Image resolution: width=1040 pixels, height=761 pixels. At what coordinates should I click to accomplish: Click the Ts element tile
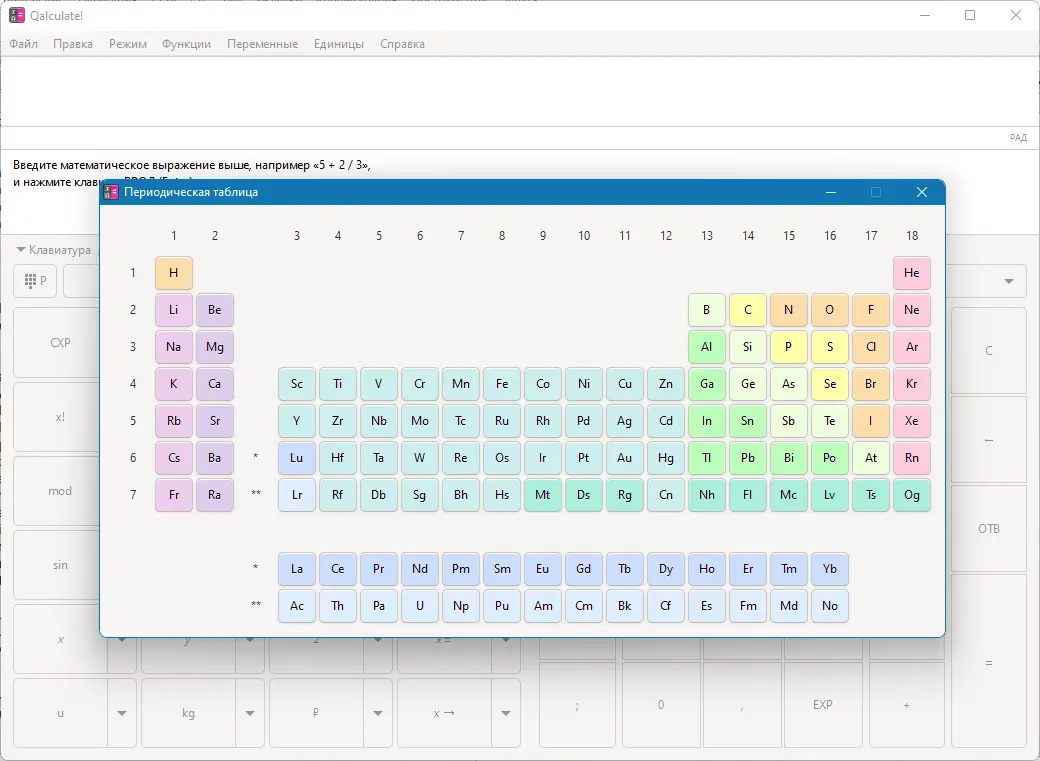pyautogui.click(x=871, y=495)
